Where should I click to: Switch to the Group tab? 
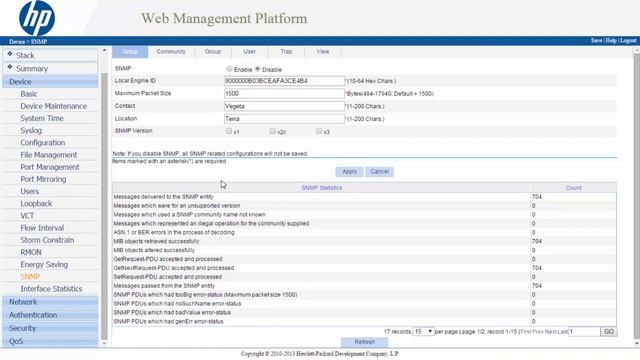click(213, 52)
